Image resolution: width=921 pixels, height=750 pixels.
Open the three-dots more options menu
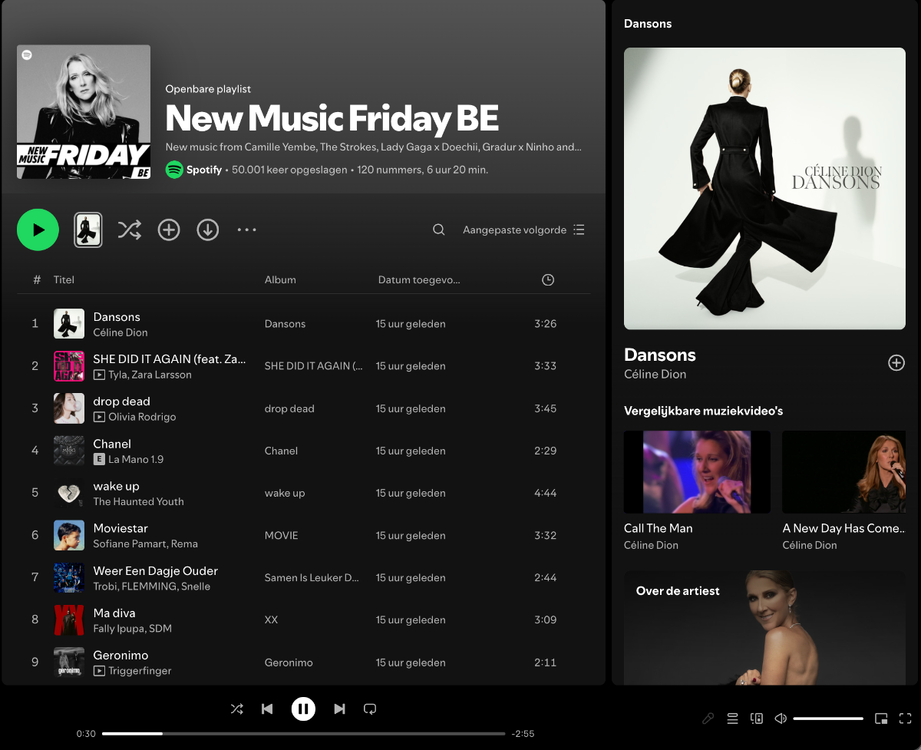tap(247, 230)
